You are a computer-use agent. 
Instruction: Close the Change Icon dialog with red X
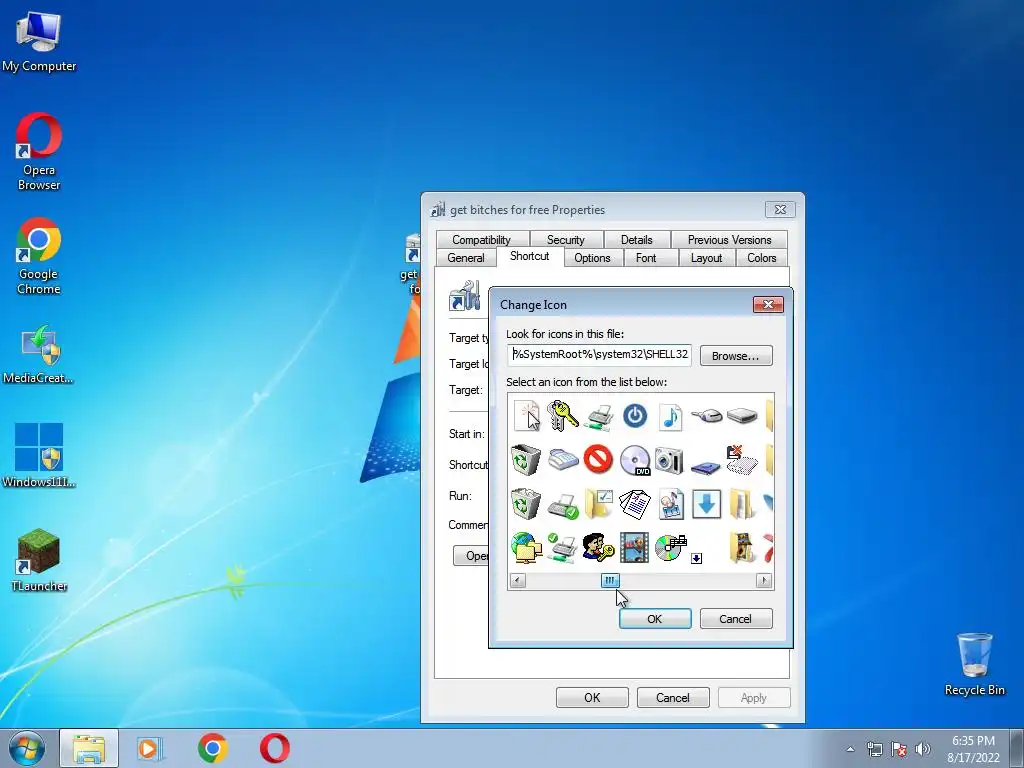768,304
